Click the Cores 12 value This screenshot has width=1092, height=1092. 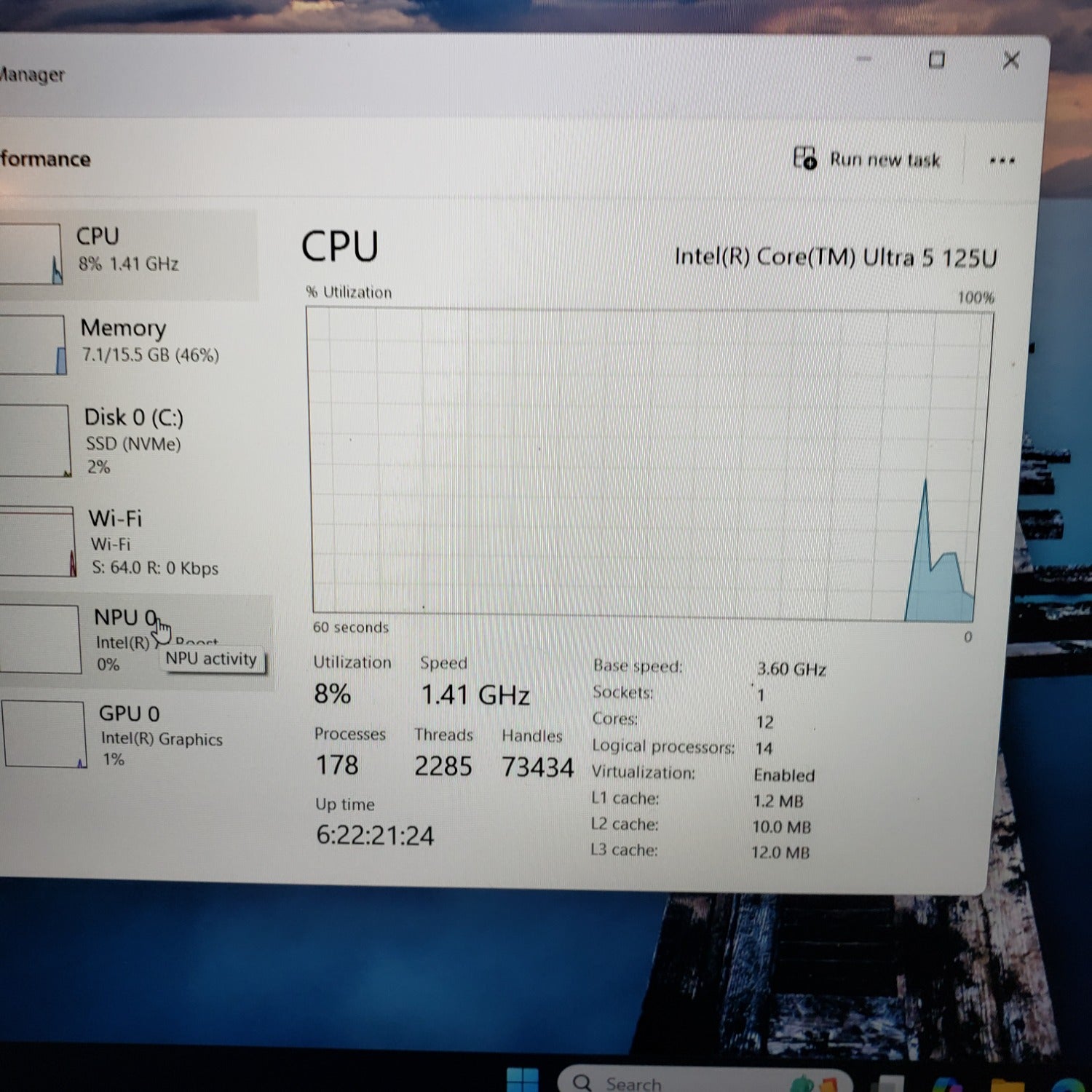(764, 721)
